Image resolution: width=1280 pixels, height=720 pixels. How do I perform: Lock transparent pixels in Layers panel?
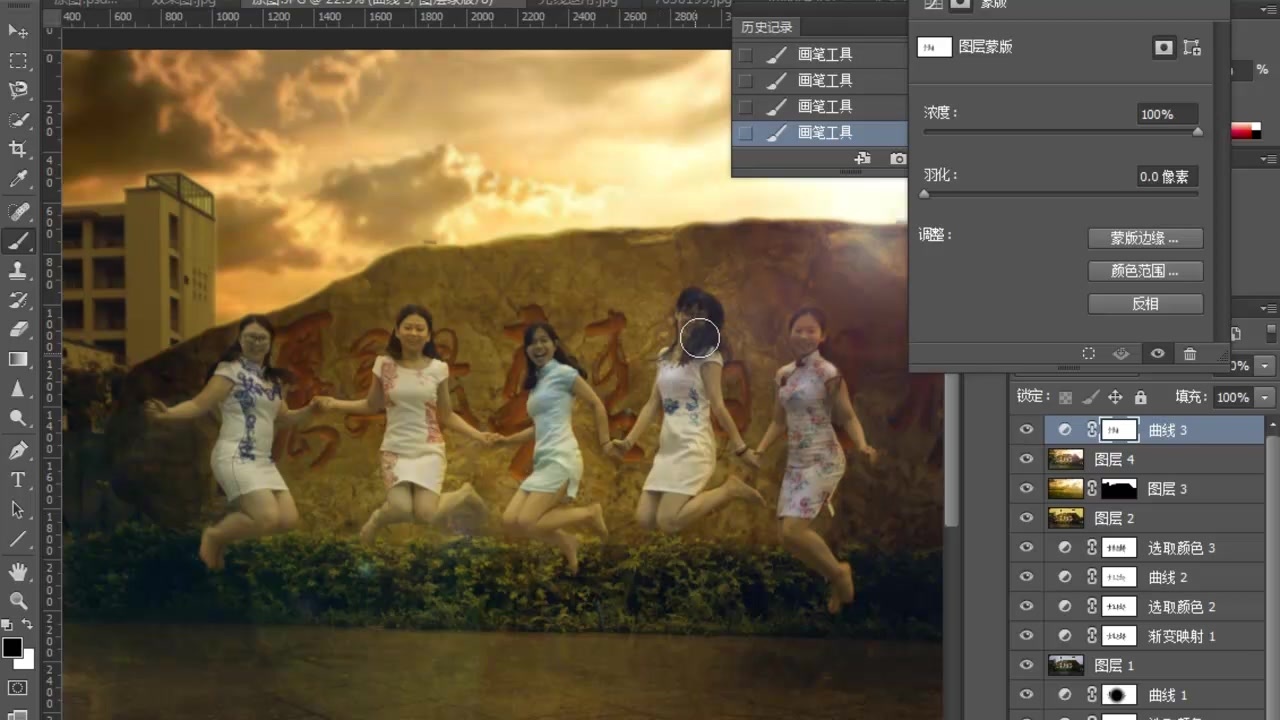click(1066, 397)
